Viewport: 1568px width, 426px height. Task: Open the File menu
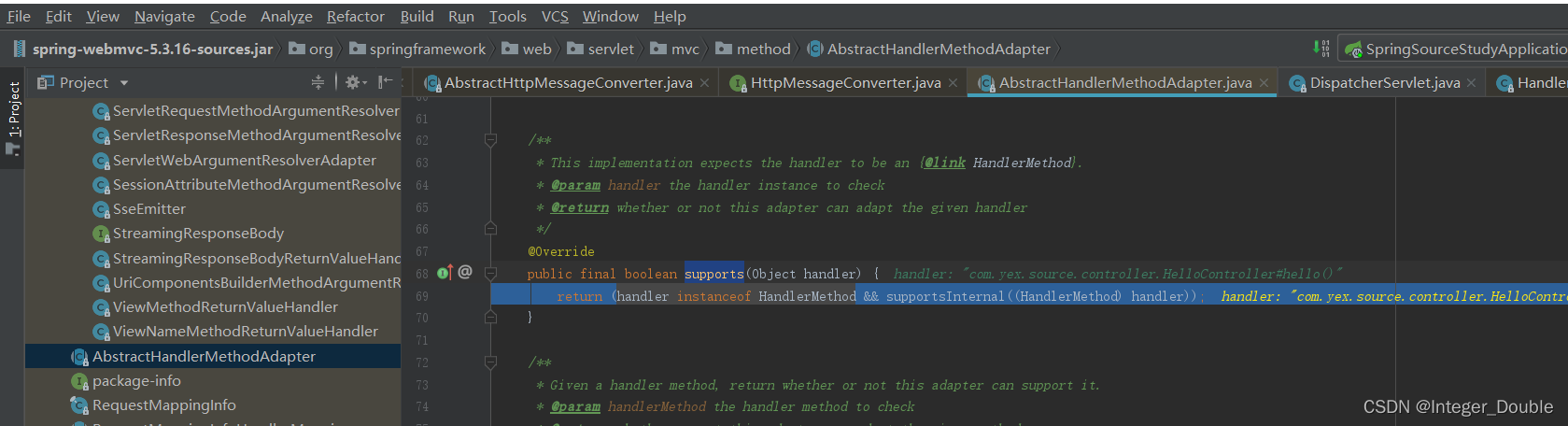pyautogui.click(x=19, y=16)
